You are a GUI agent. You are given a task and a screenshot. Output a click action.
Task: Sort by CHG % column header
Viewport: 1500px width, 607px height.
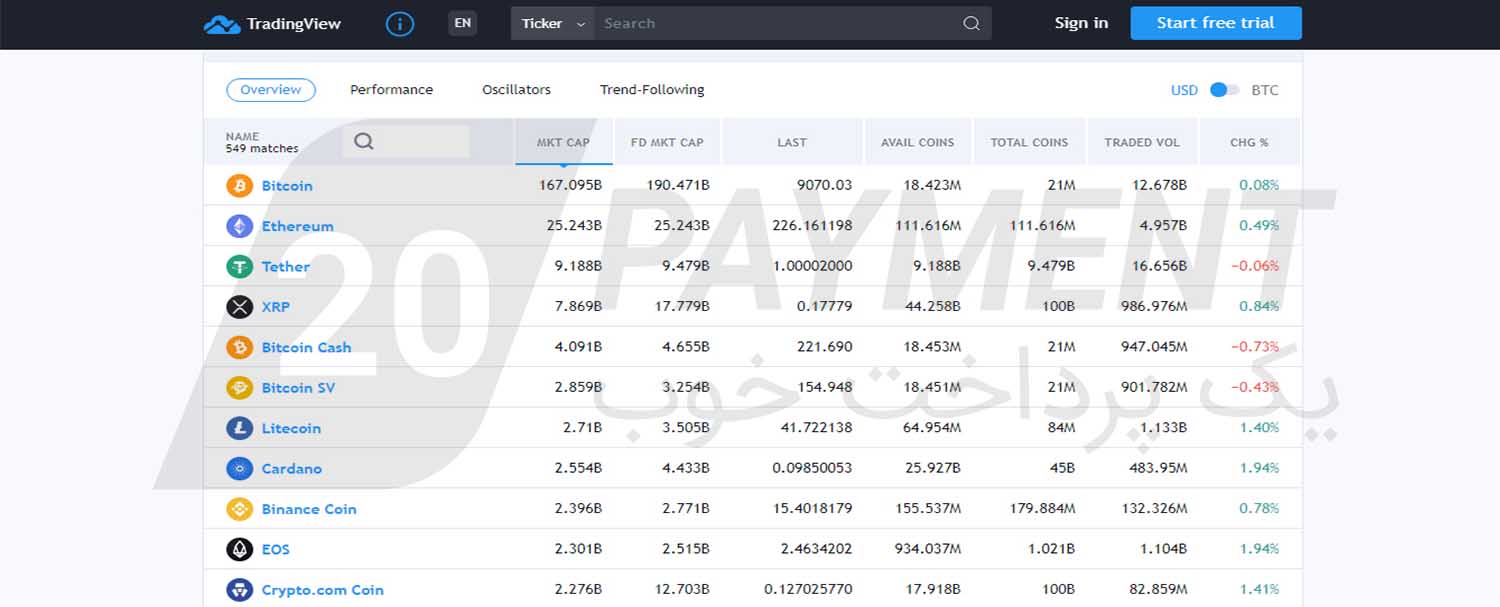pos(1249,142)
